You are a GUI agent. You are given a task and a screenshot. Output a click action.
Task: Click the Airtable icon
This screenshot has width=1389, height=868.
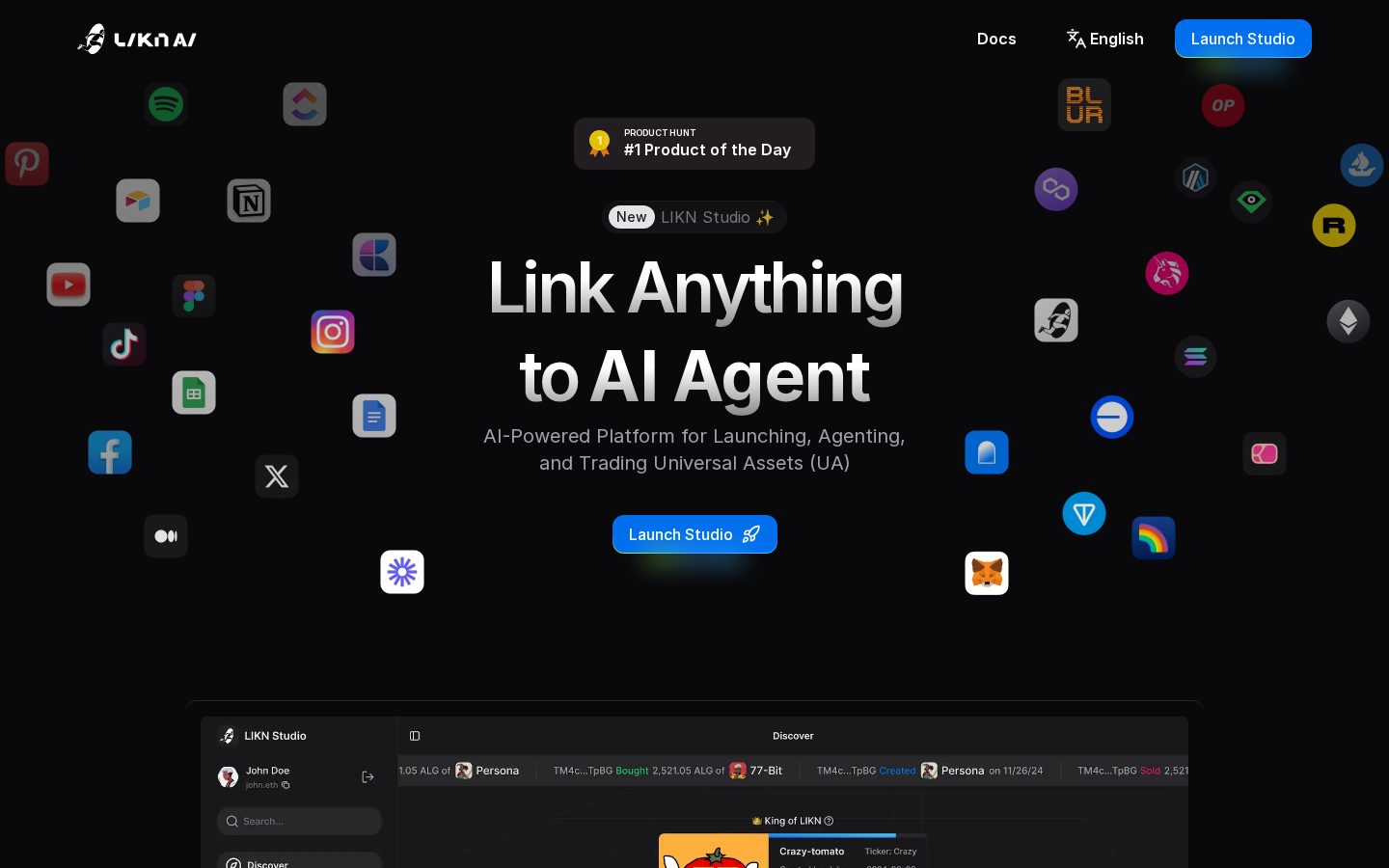(x=138, y=201)
